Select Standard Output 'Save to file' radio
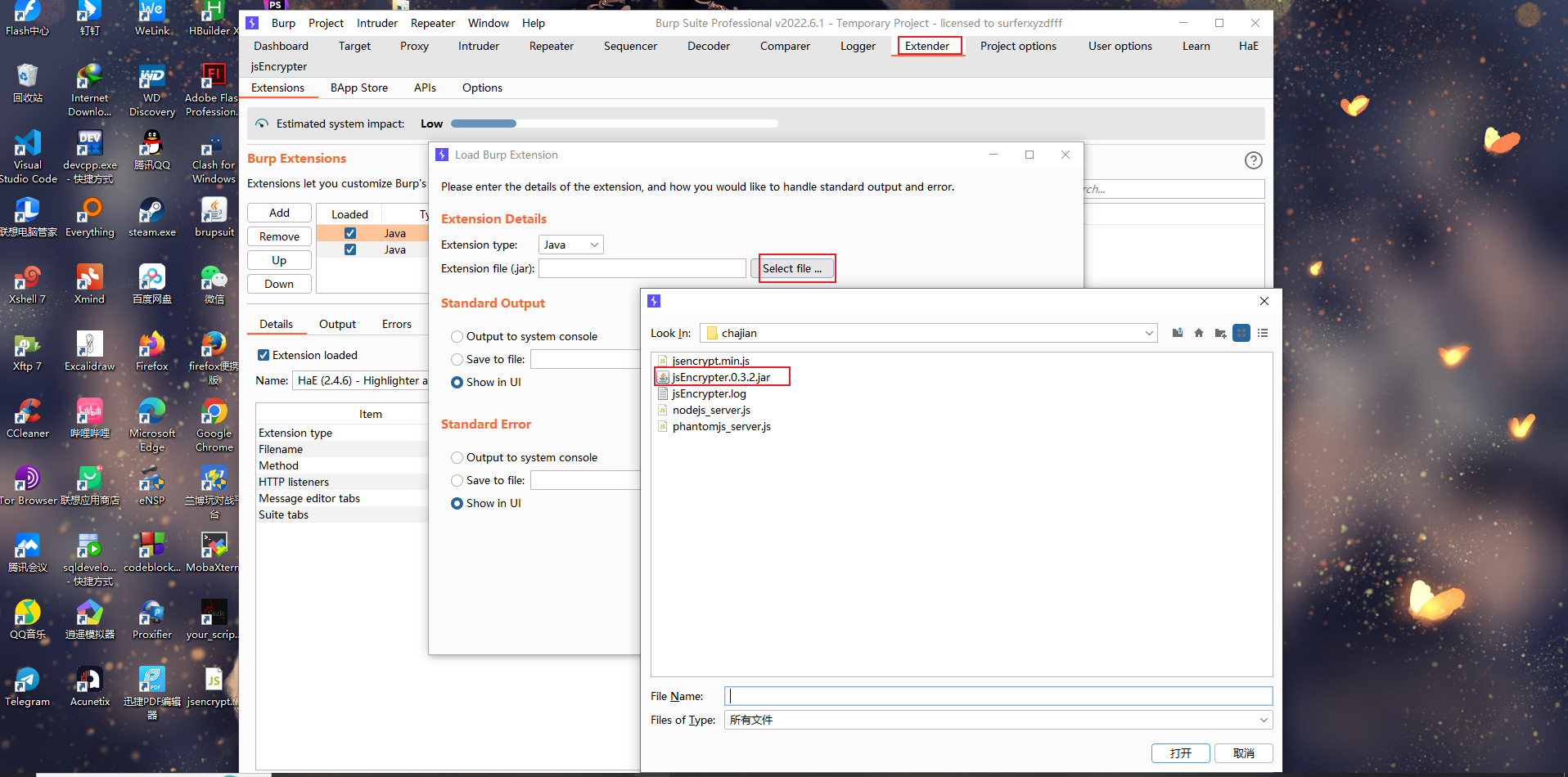Screen dimensions: 1568x777 tap(457, 359)
